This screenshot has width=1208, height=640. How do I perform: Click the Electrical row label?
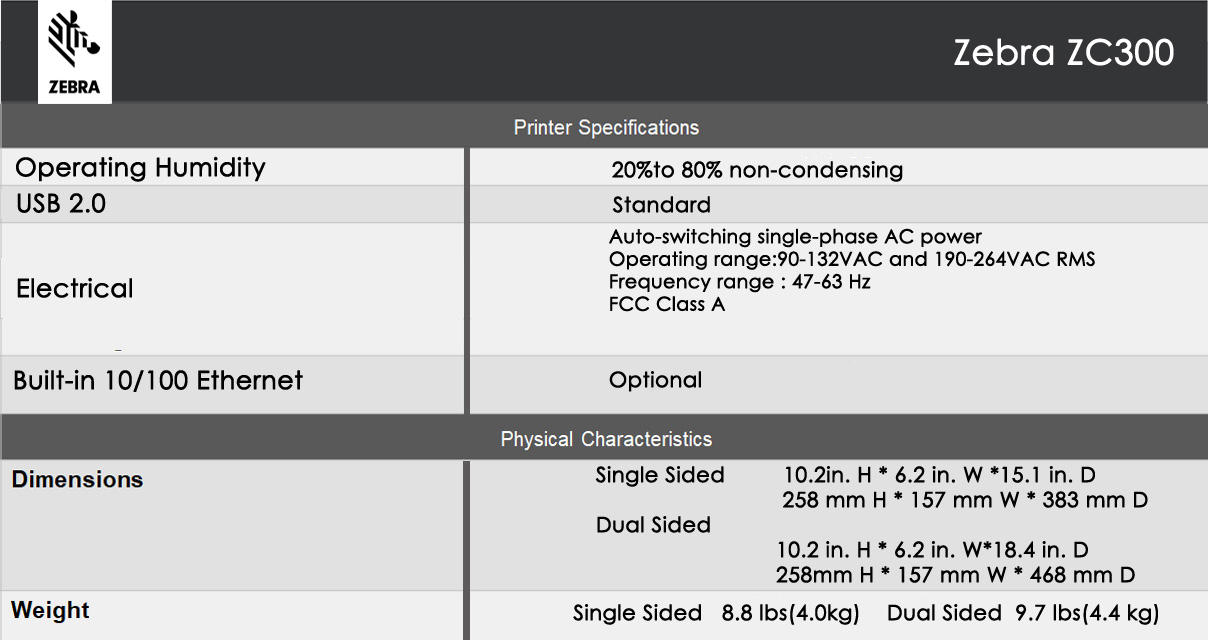point(74,289)
